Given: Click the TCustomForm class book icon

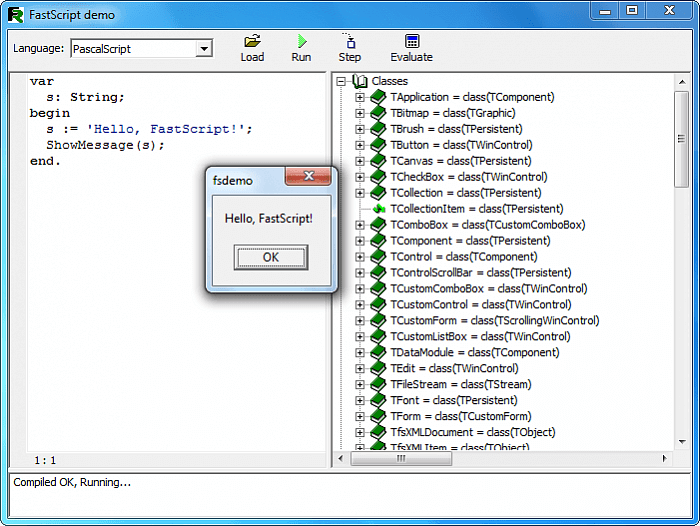Looking at the screenshot, I should point(378,321).
